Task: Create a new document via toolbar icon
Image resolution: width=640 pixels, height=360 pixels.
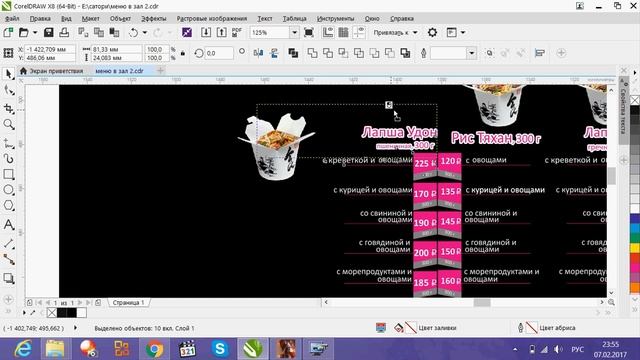Action: point(8,32)
